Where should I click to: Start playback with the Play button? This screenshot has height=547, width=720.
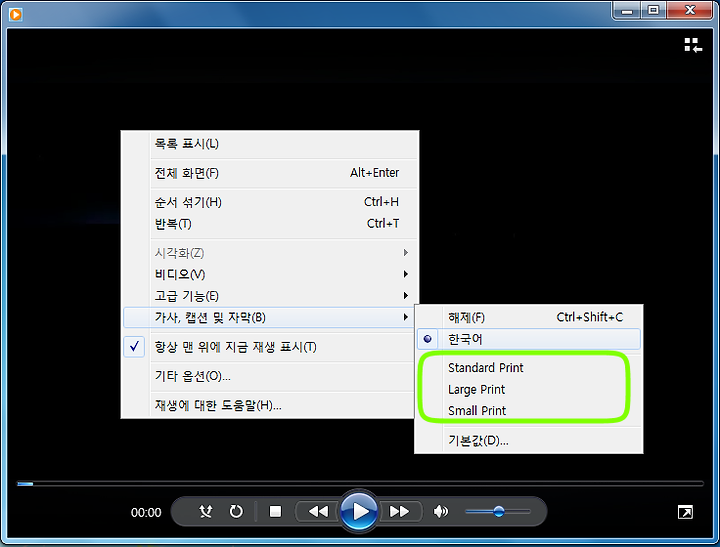coord(359,511)
